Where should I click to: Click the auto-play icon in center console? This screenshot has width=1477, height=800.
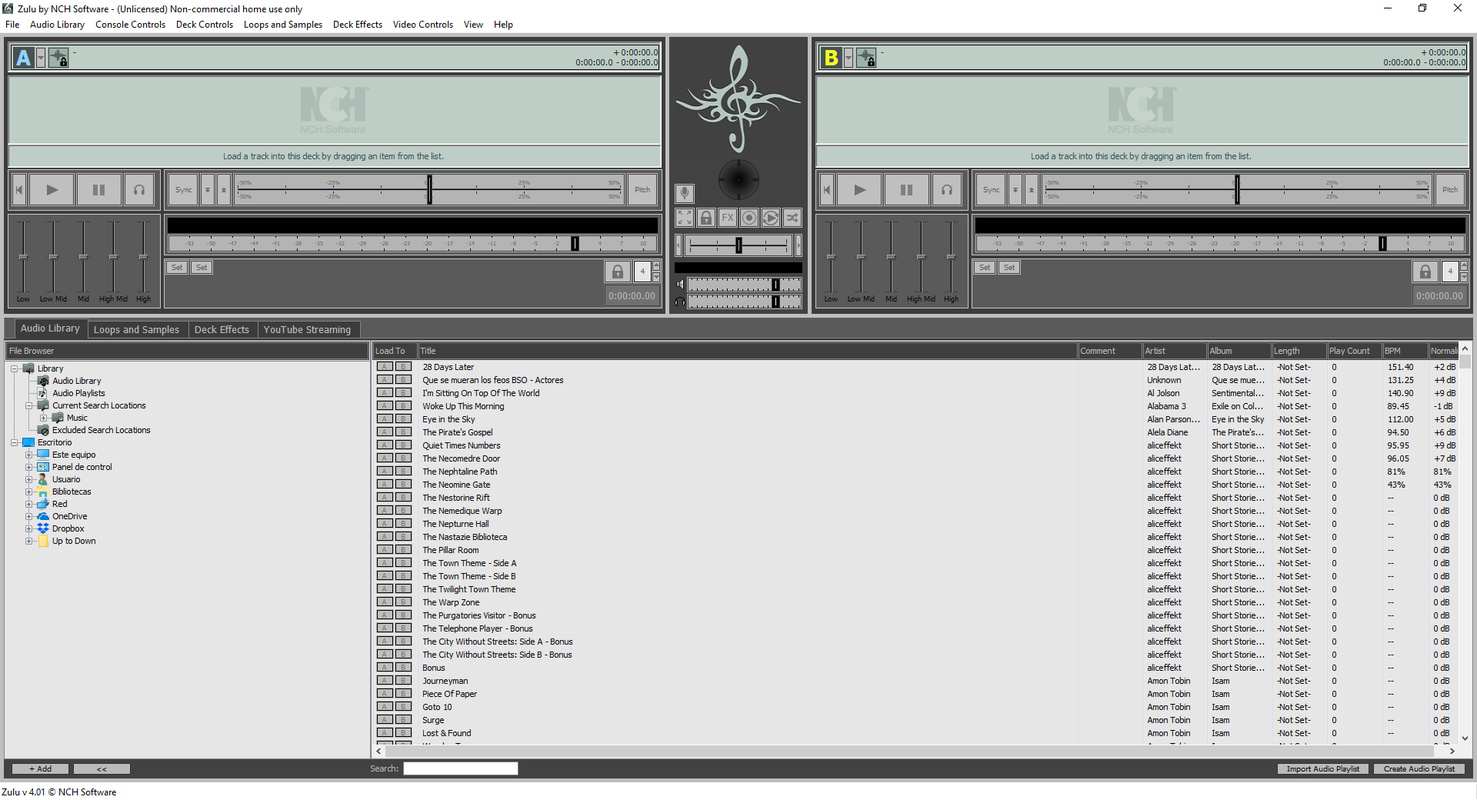click(x=771, y=217)
